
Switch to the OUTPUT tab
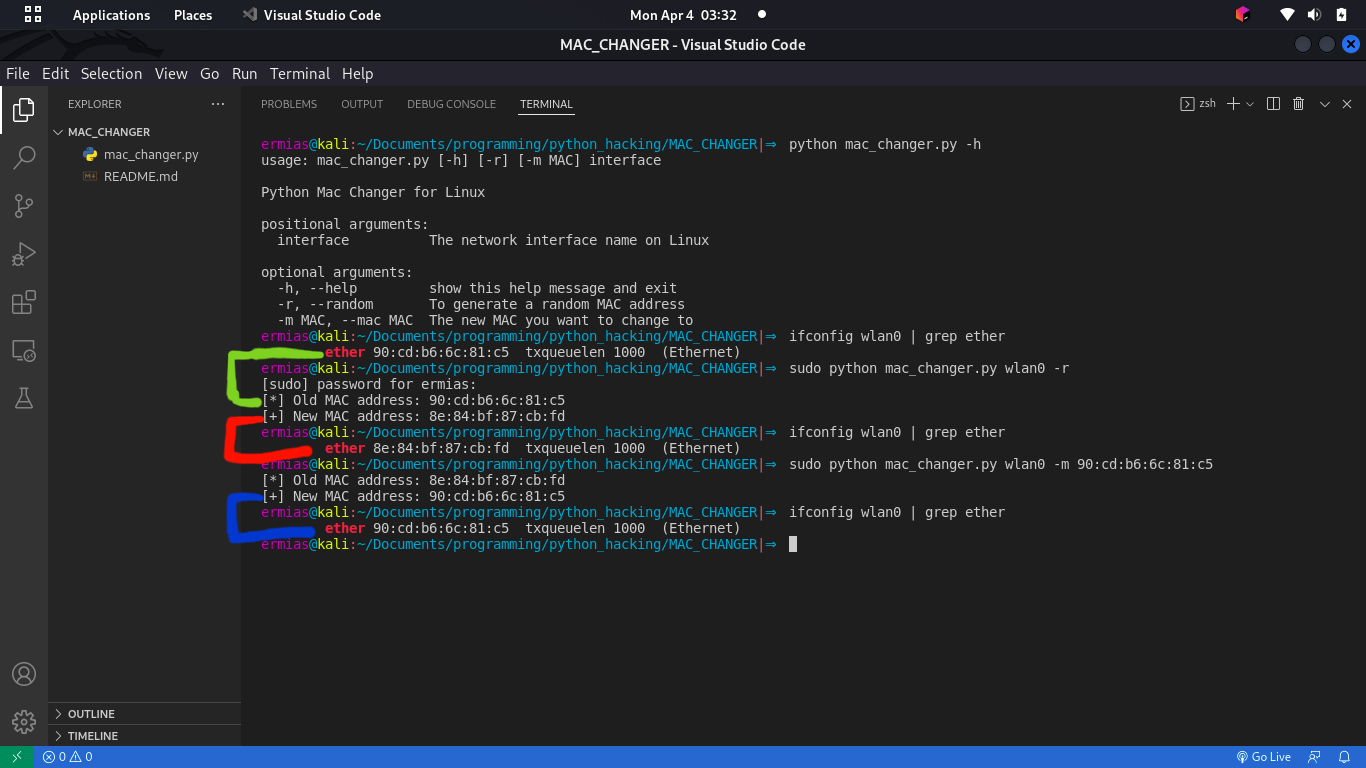click(x=362, y=104)
